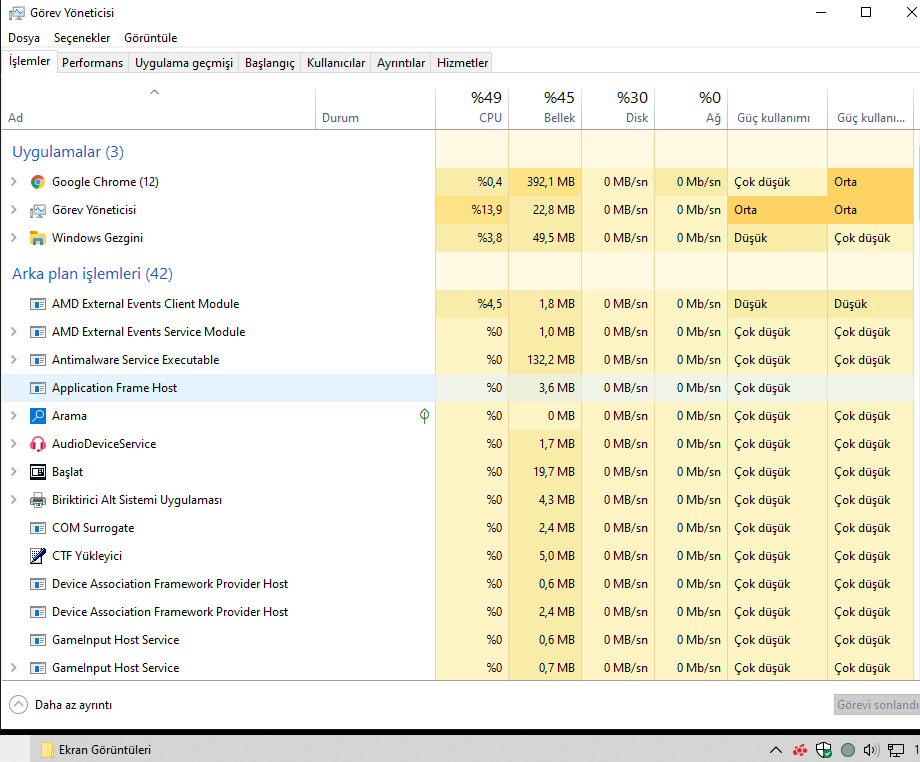Open the Seçenekler menu

tap(82, 38)
